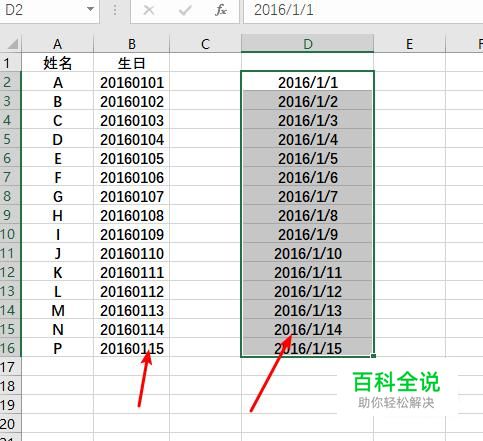Select column D header
Viewport: 483px width, 441px height.
(308, 44)
